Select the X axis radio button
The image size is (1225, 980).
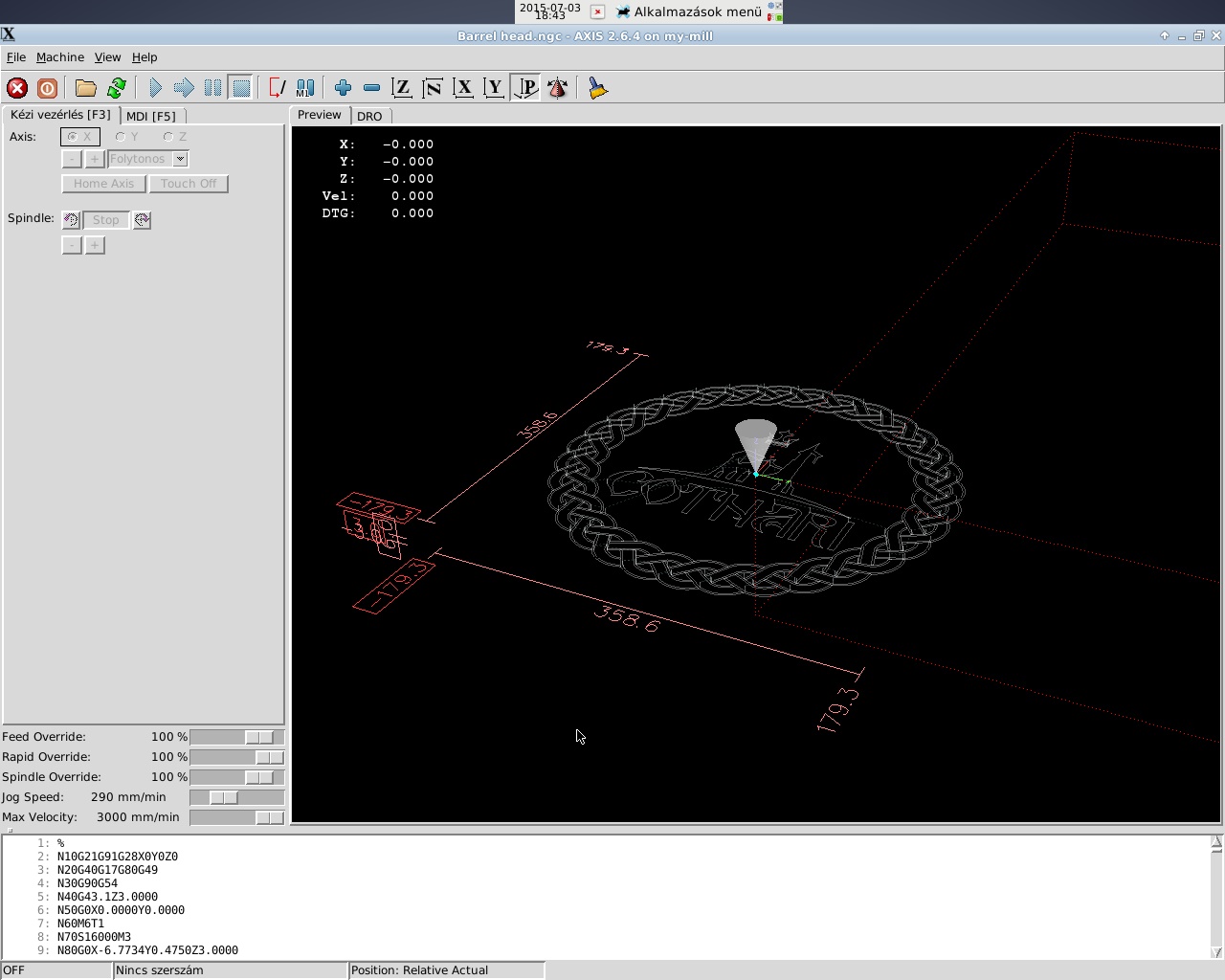[79, 137]
